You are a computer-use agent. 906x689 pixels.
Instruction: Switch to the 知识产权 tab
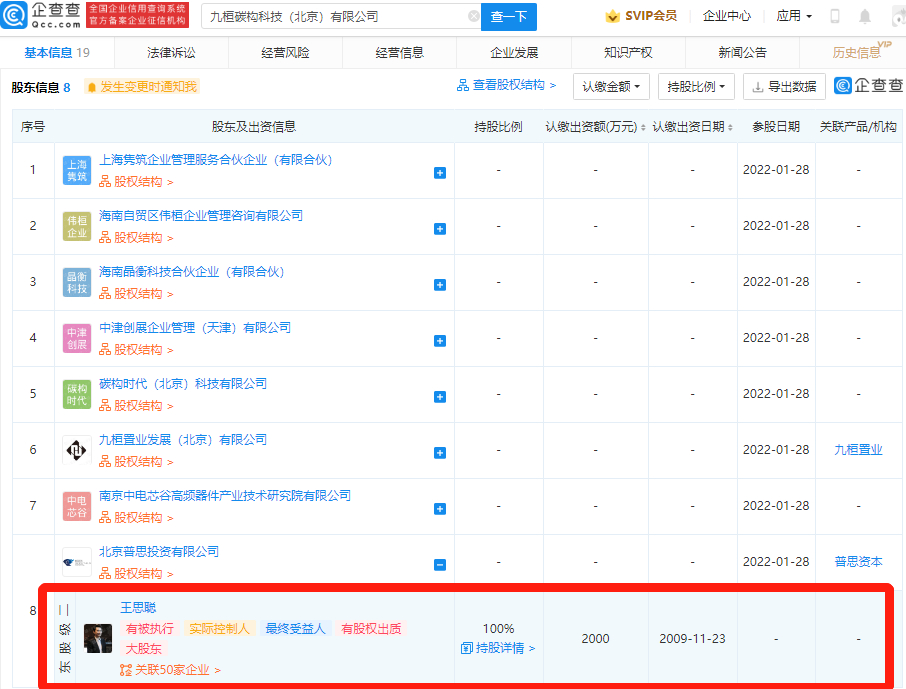(x=628, y=53)
